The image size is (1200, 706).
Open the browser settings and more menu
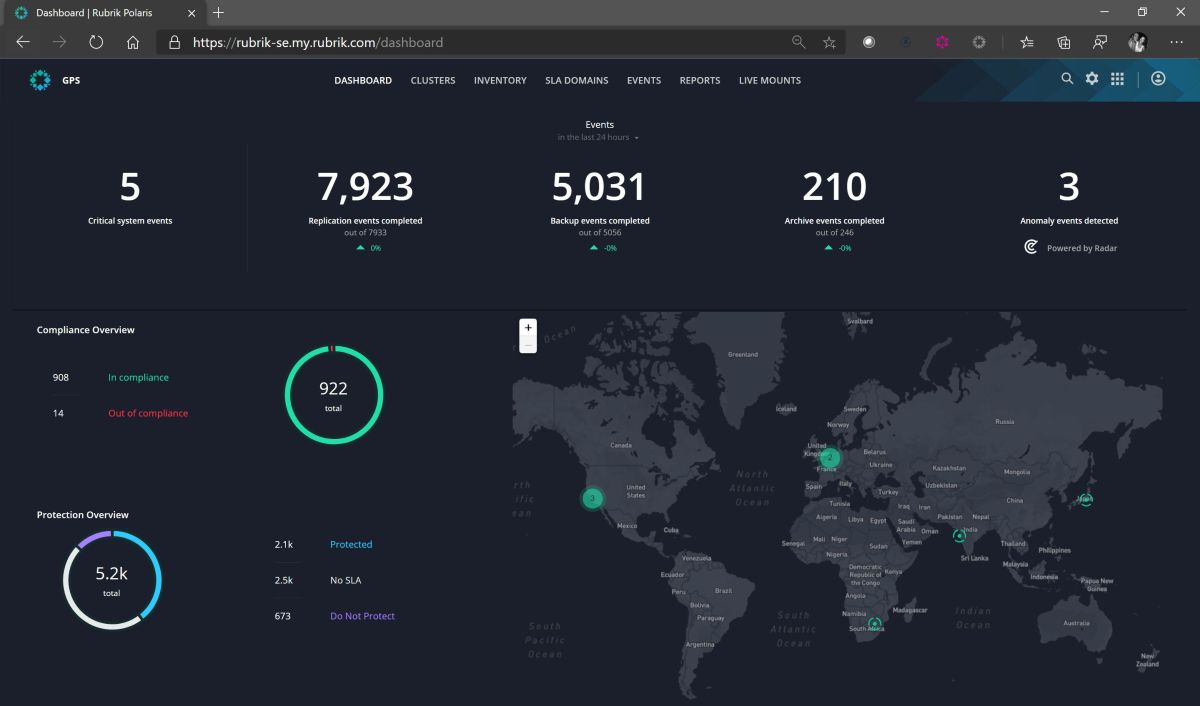tap(1176, 42)
